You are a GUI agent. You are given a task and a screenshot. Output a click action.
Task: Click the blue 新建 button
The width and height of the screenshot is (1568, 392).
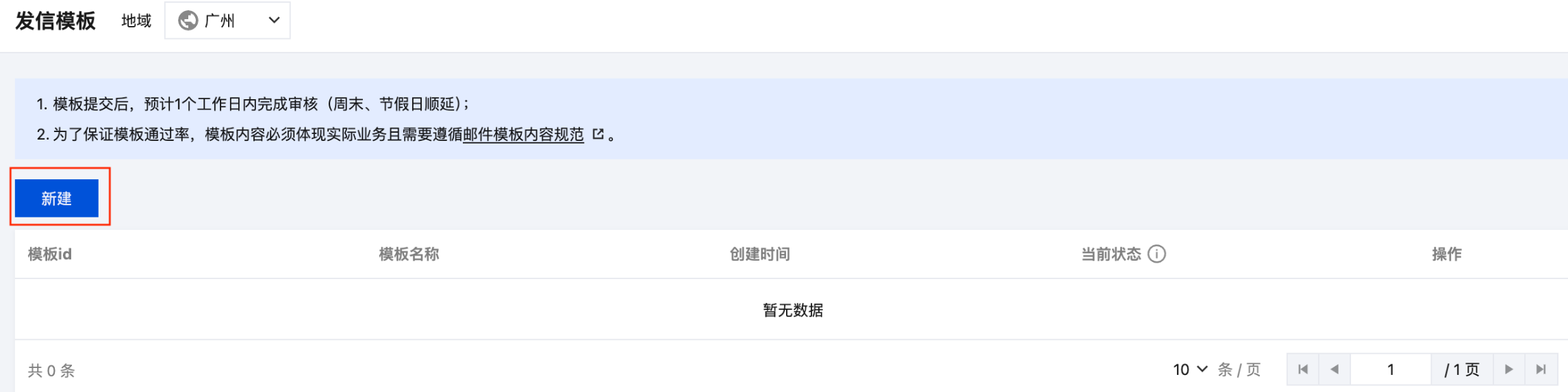point(57,198)
